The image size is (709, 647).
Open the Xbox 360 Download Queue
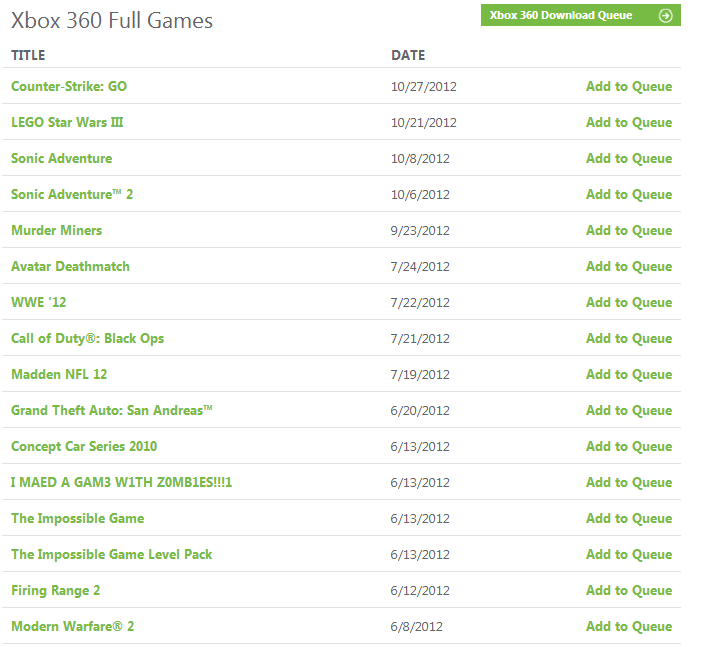(581, 15)
